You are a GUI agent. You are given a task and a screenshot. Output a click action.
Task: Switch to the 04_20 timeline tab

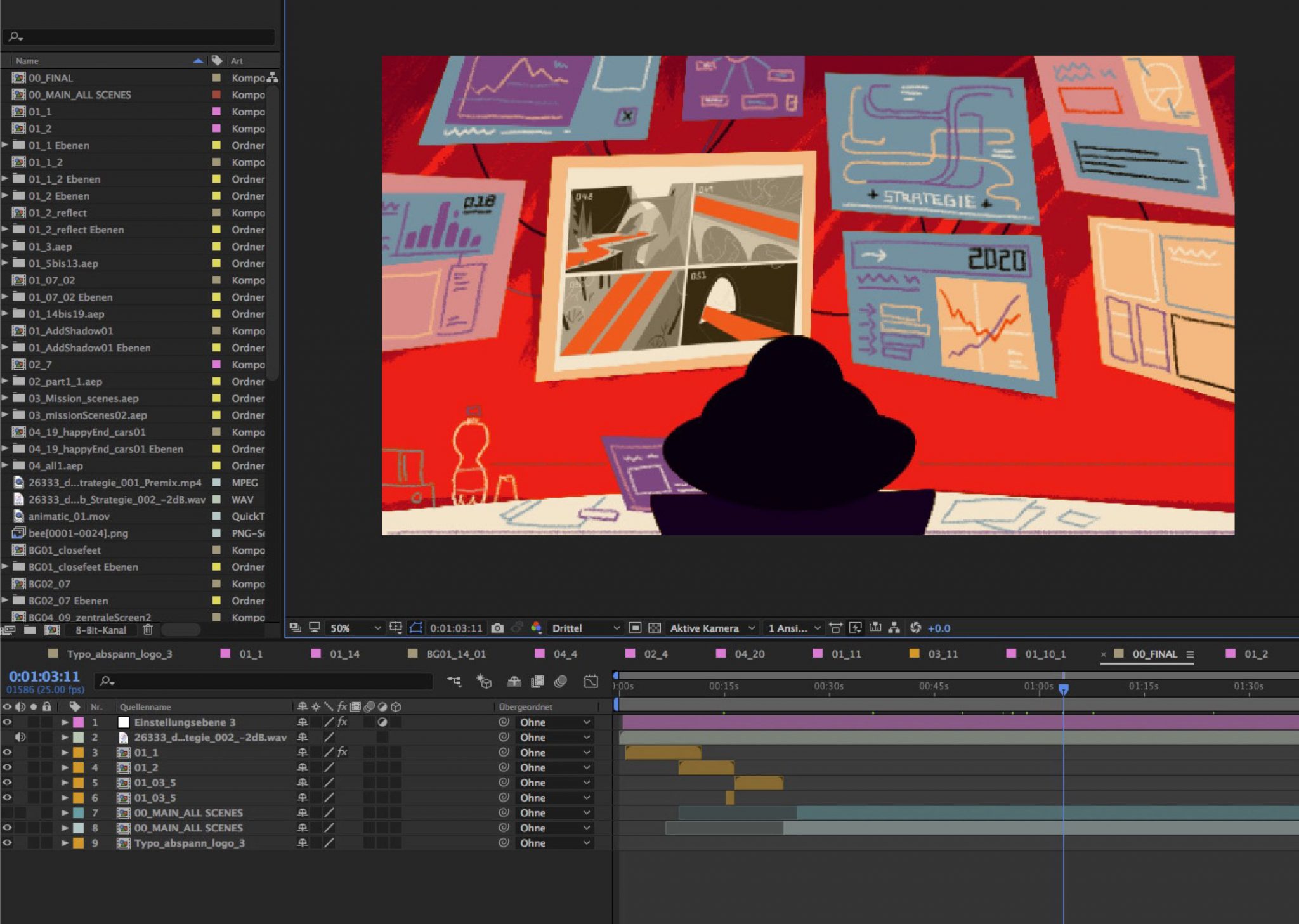tap(749, 654)
